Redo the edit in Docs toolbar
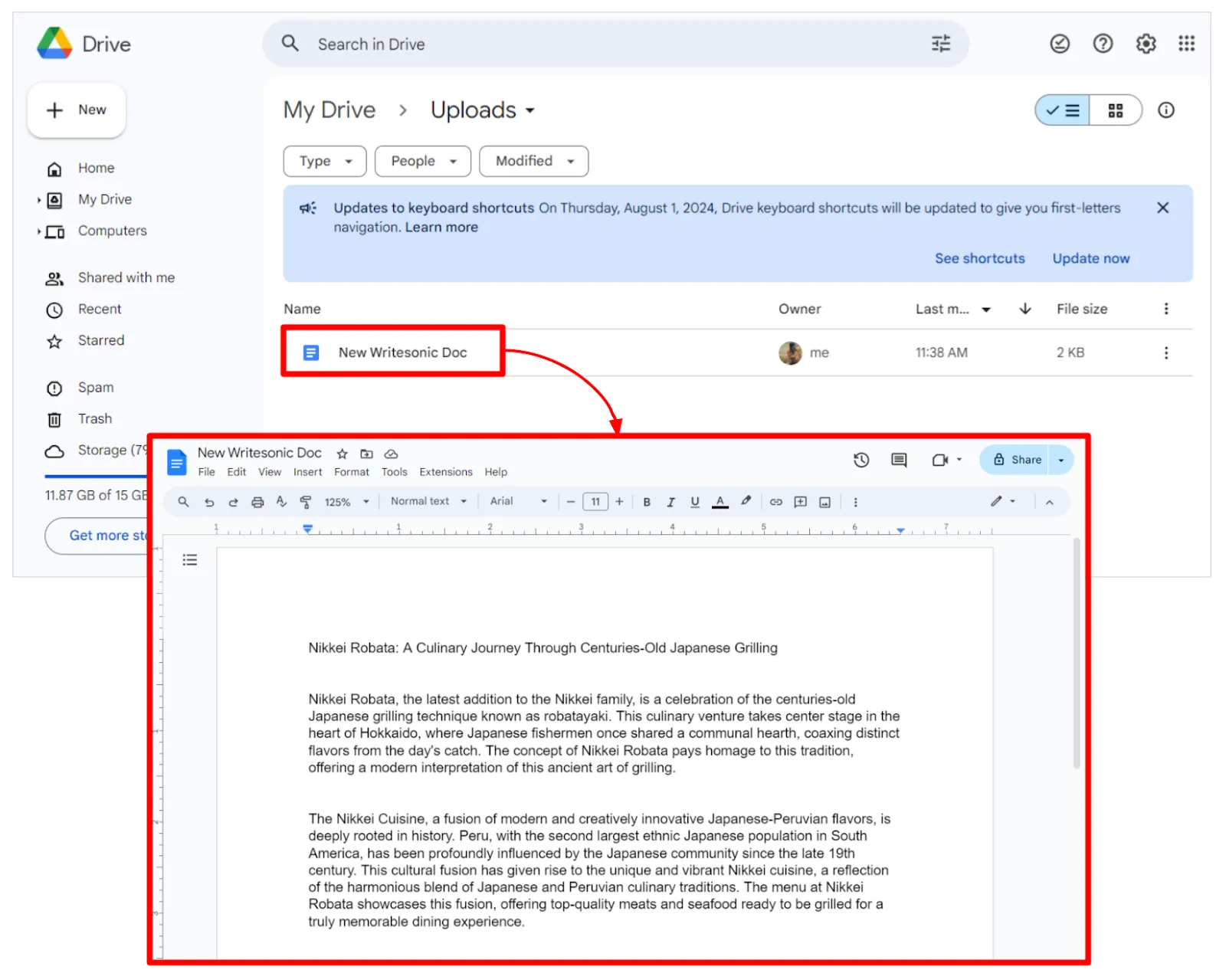 (x=233, y=502)
